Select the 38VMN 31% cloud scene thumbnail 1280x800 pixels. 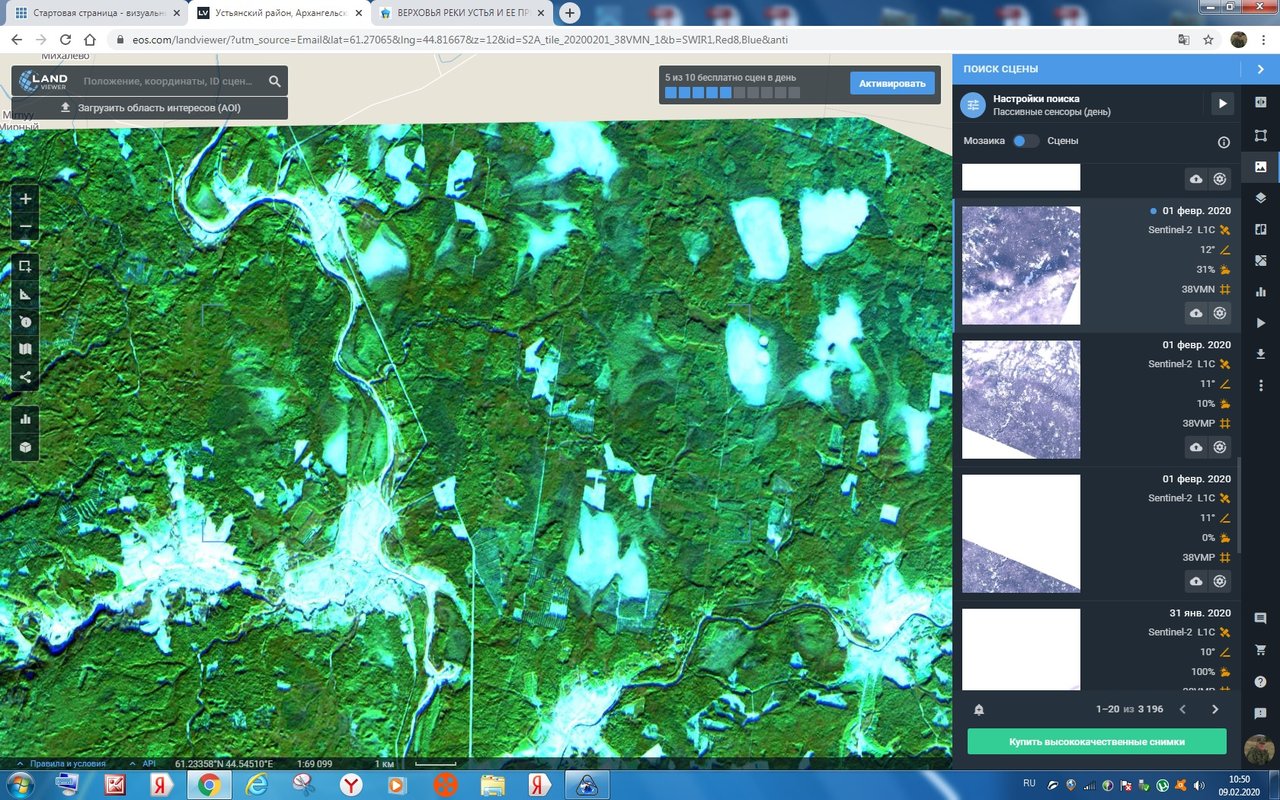[1021, 265]
